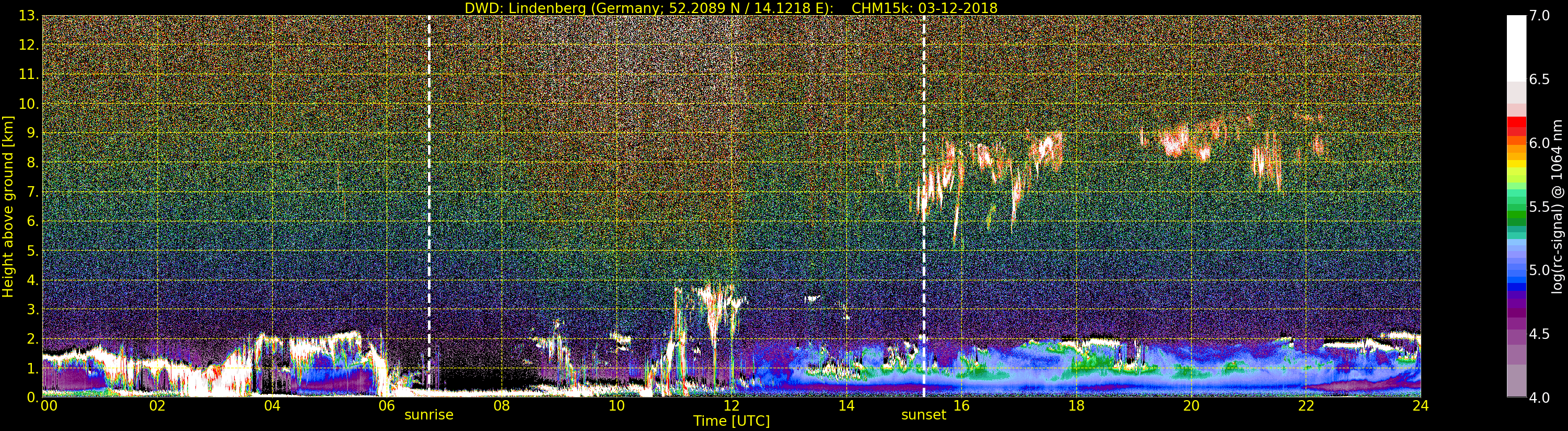Select the 'log(rc-signal) @ 1064 nm' colorbar label
Image resolution: width=1568 pixels, height=431 pixels.
(x=1556, y=206)
